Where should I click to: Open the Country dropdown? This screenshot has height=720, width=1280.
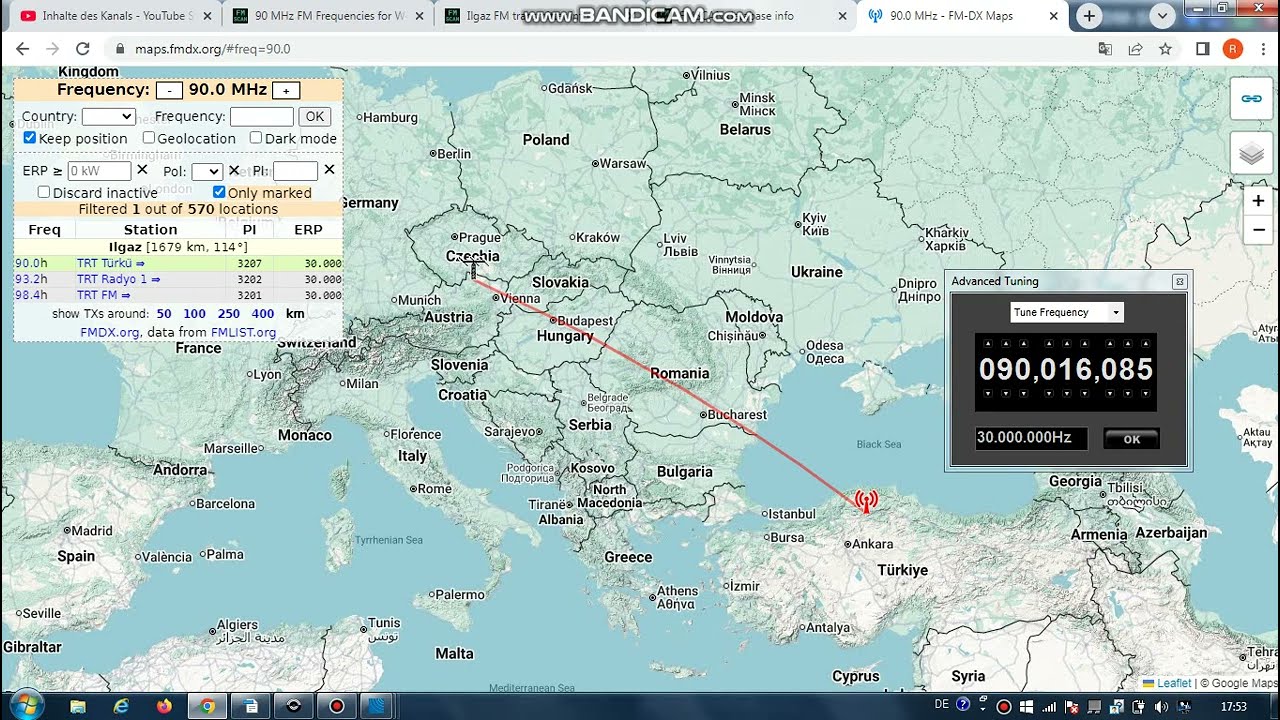pyautogui.click(x=108, y=117)
